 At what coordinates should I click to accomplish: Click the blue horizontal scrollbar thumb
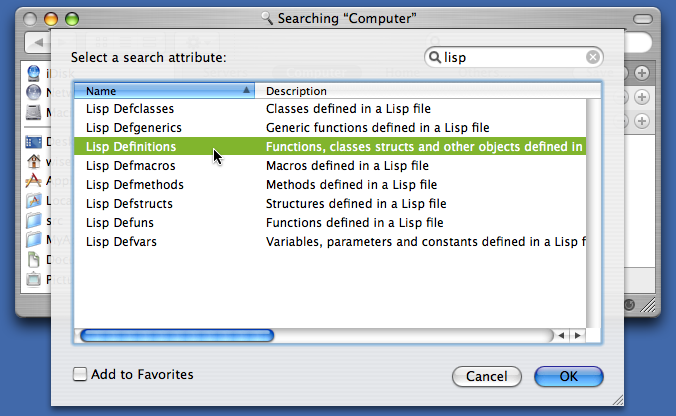tap(177, 335)
